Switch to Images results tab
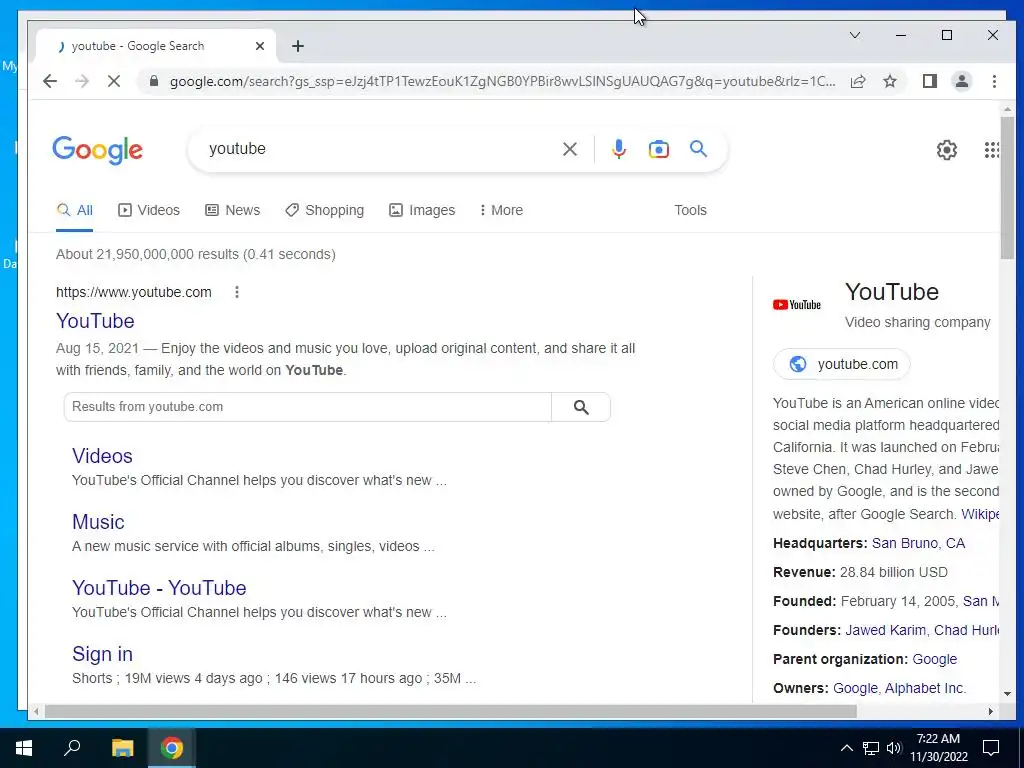The image size is (1024, 768). coord(422,210)
